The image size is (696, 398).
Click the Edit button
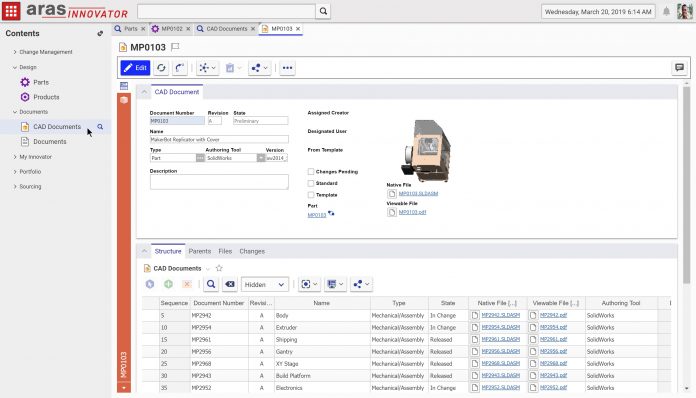(135, 67)
